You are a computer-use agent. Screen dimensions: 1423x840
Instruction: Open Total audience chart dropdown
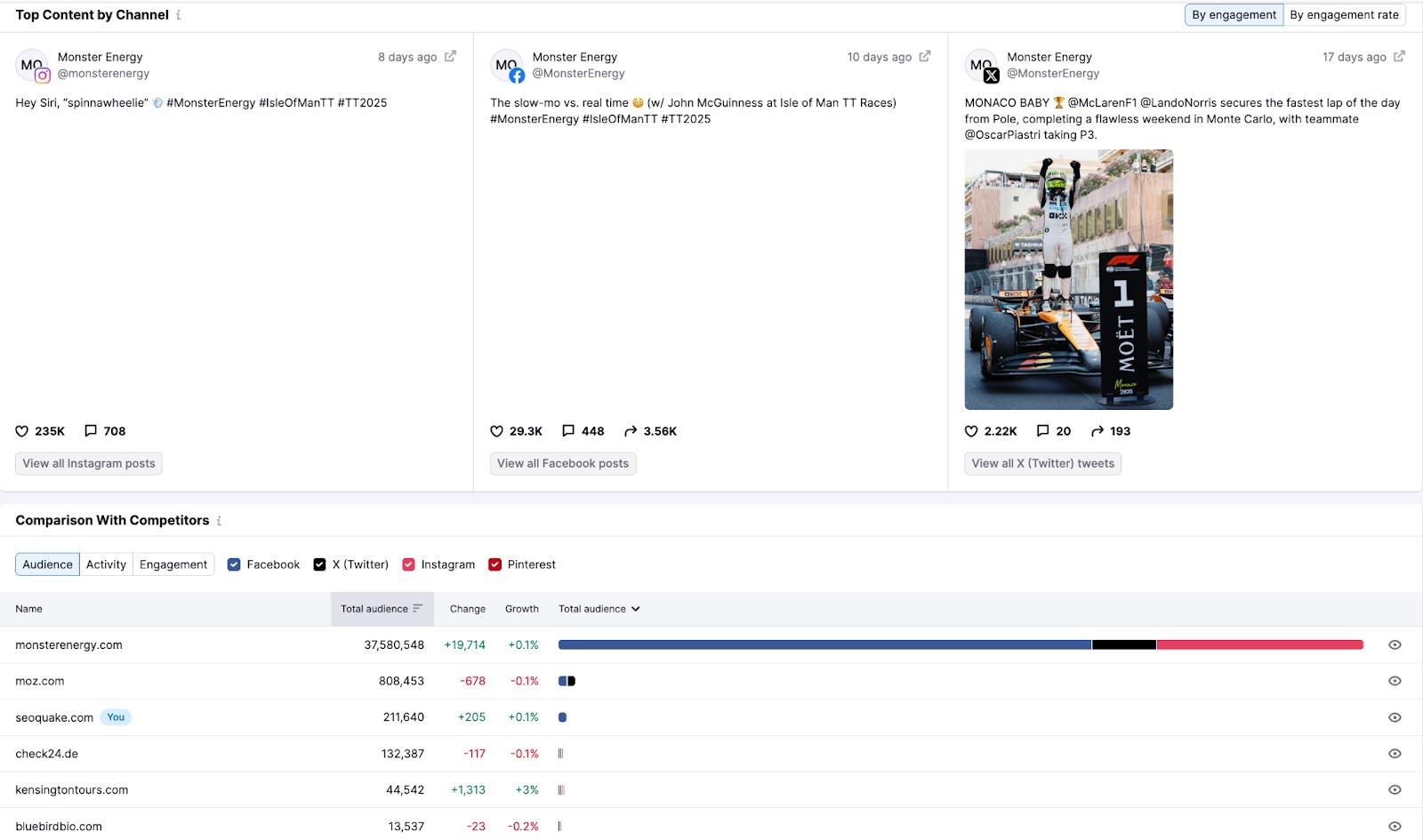(599, 609)
